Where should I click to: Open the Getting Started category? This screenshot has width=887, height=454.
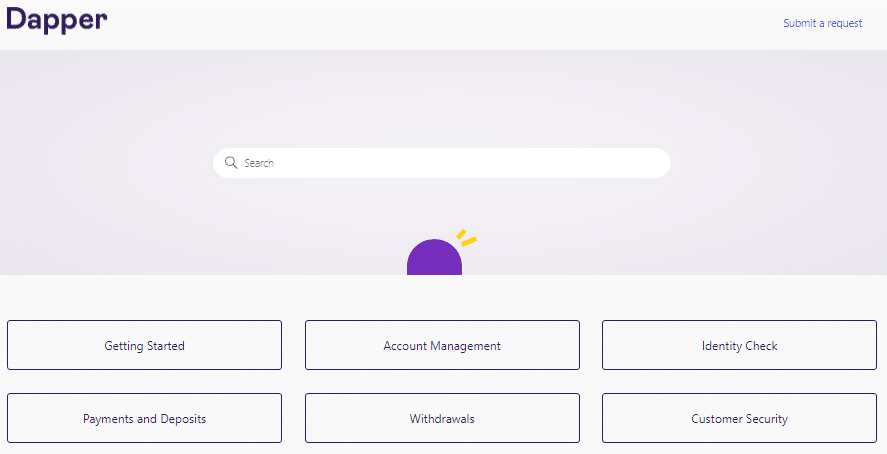(144, 346)
